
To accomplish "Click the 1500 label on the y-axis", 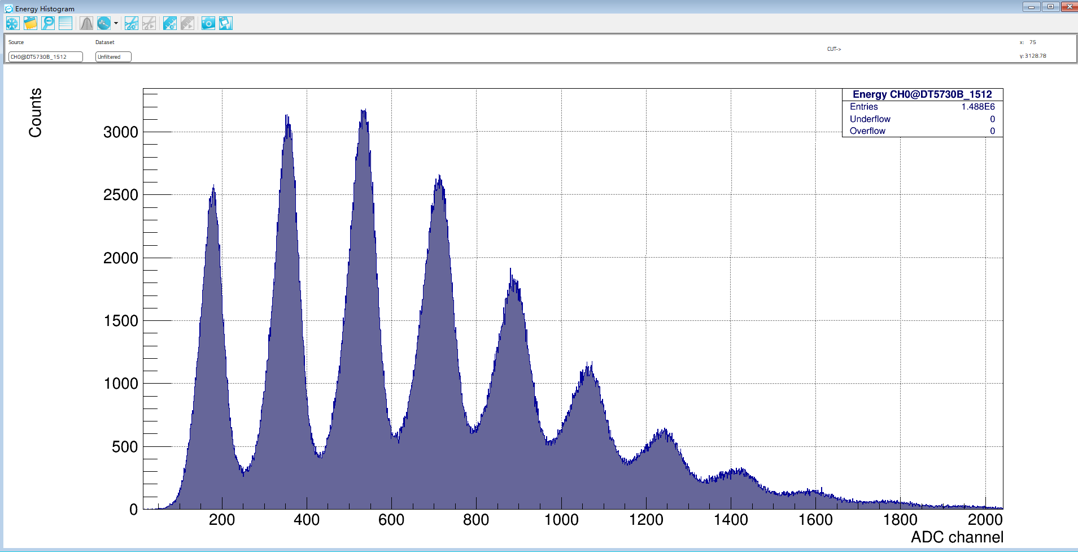I will click(x=119, y=321).
